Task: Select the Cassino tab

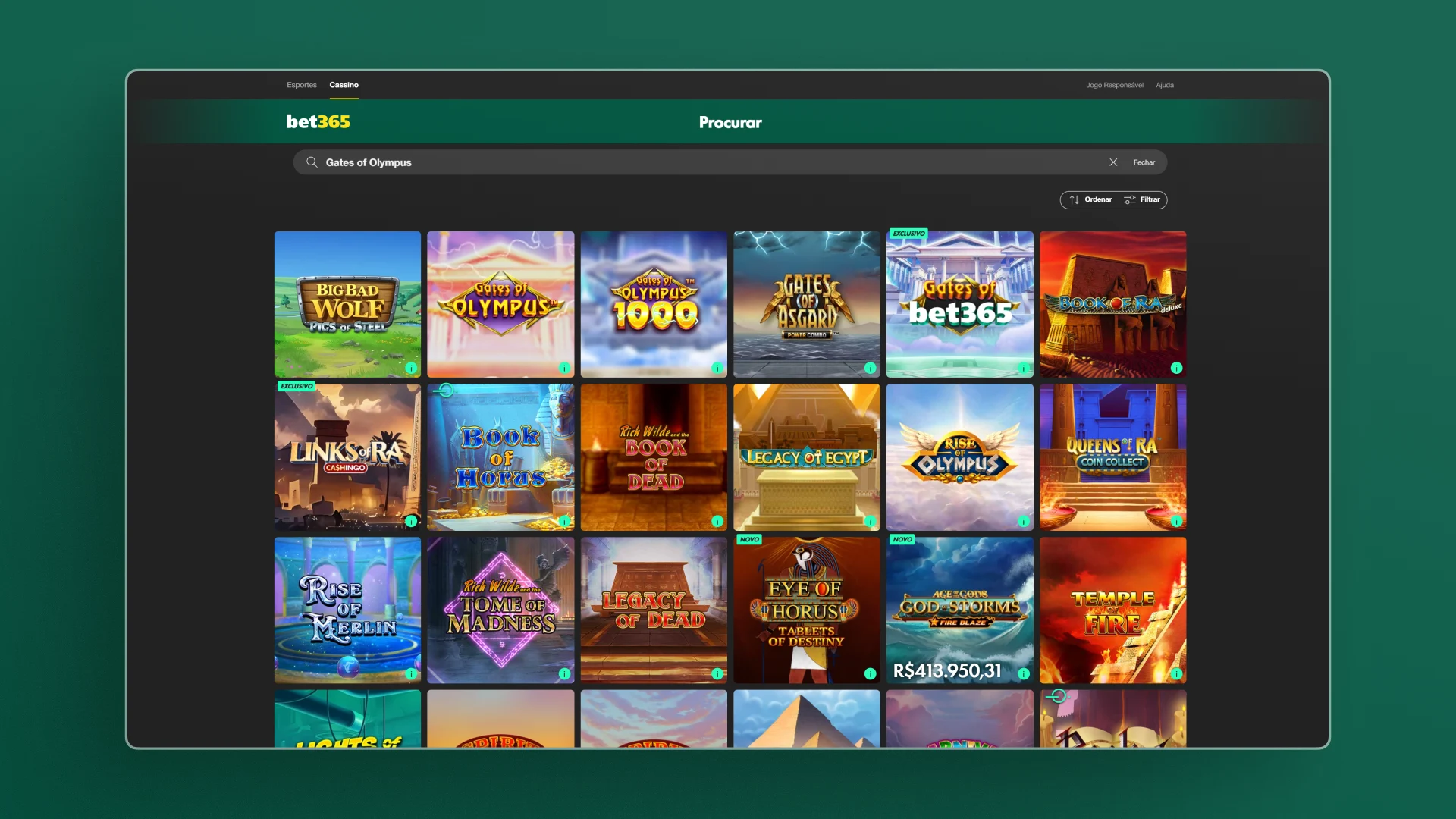Action: tap(344, 85)
